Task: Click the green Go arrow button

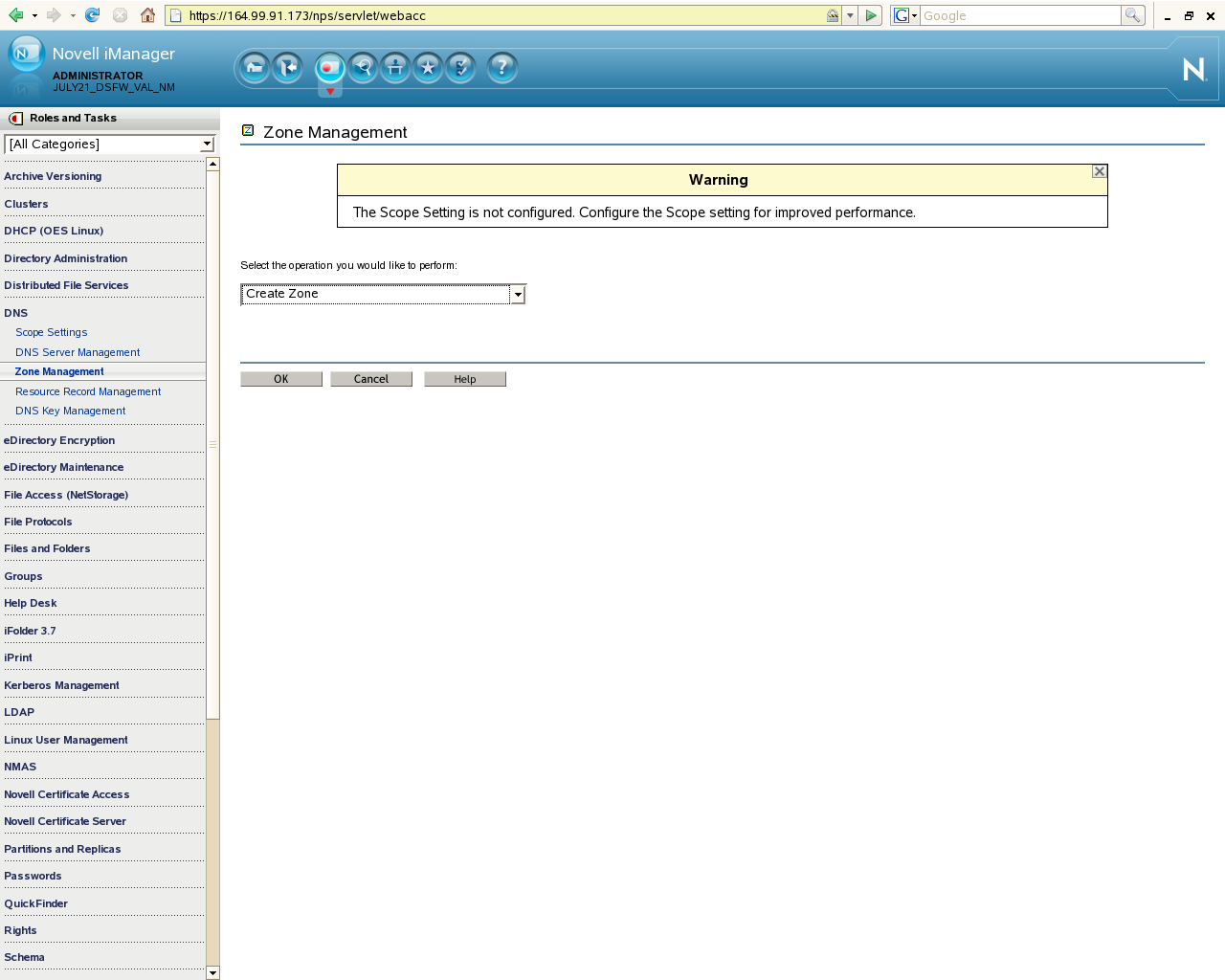Action: point(871,15)
